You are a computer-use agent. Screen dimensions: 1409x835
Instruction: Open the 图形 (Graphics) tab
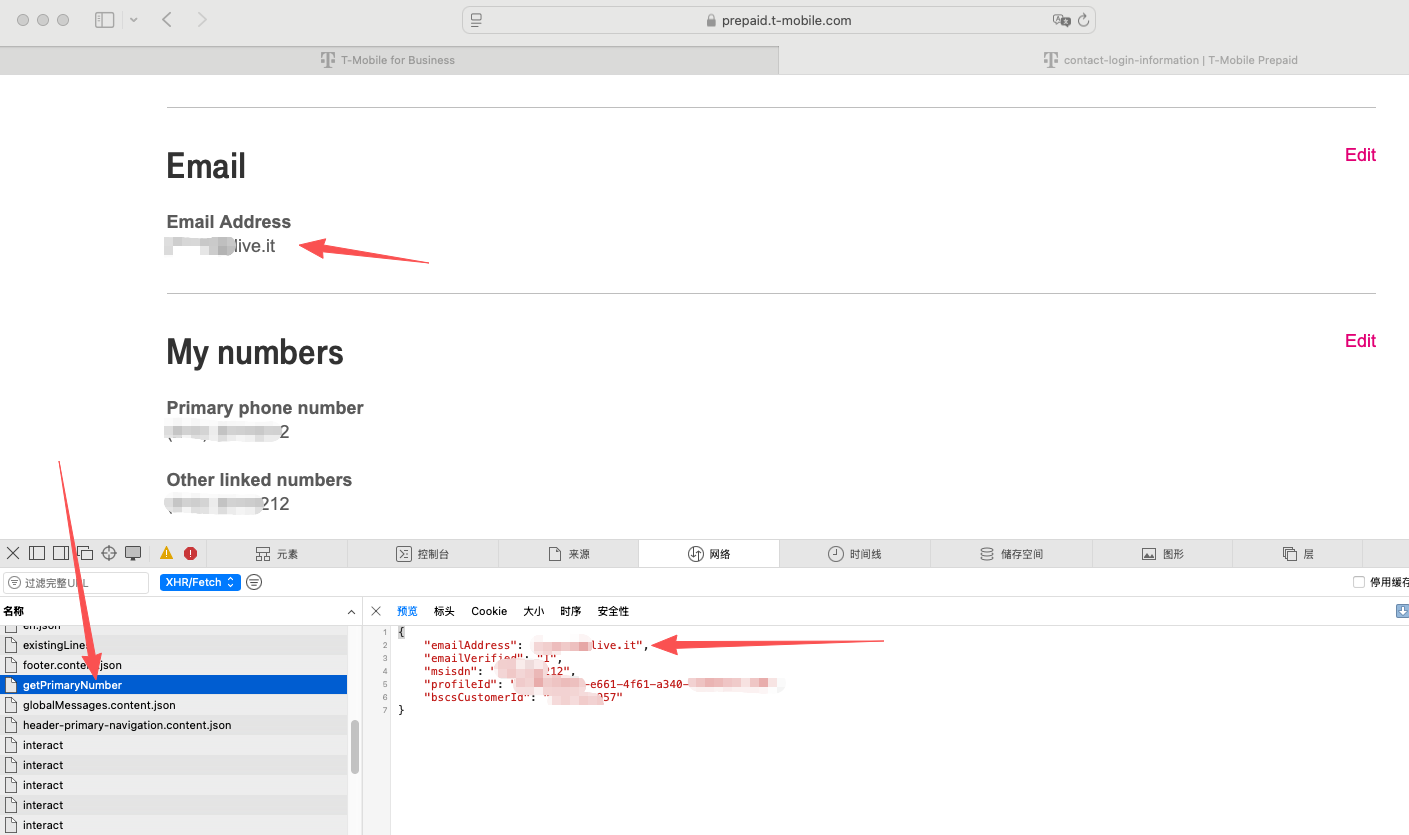click(x=1162, y=554)
